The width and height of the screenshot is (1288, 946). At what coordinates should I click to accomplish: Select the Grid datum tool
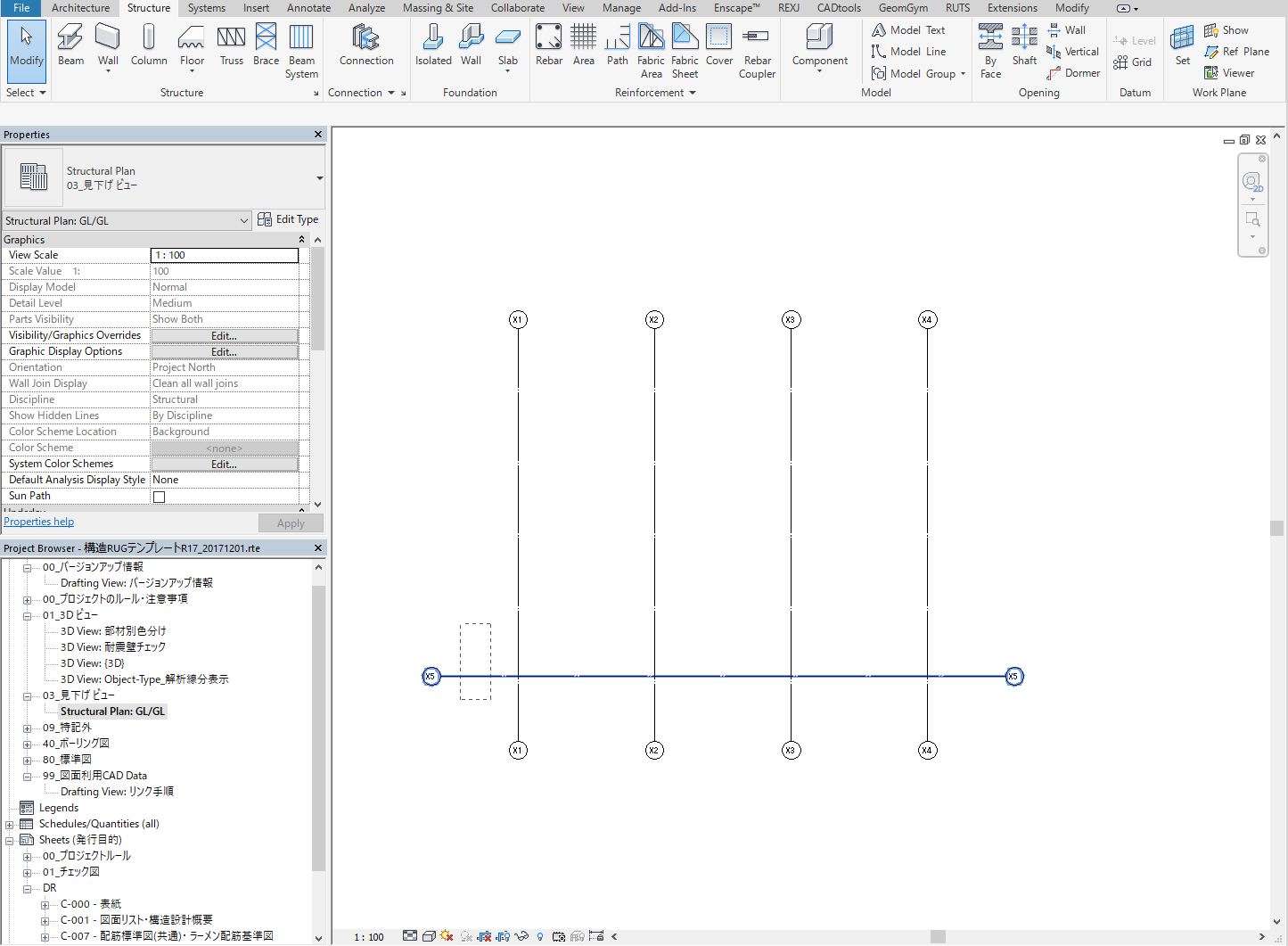click(x=1132, y=62)
